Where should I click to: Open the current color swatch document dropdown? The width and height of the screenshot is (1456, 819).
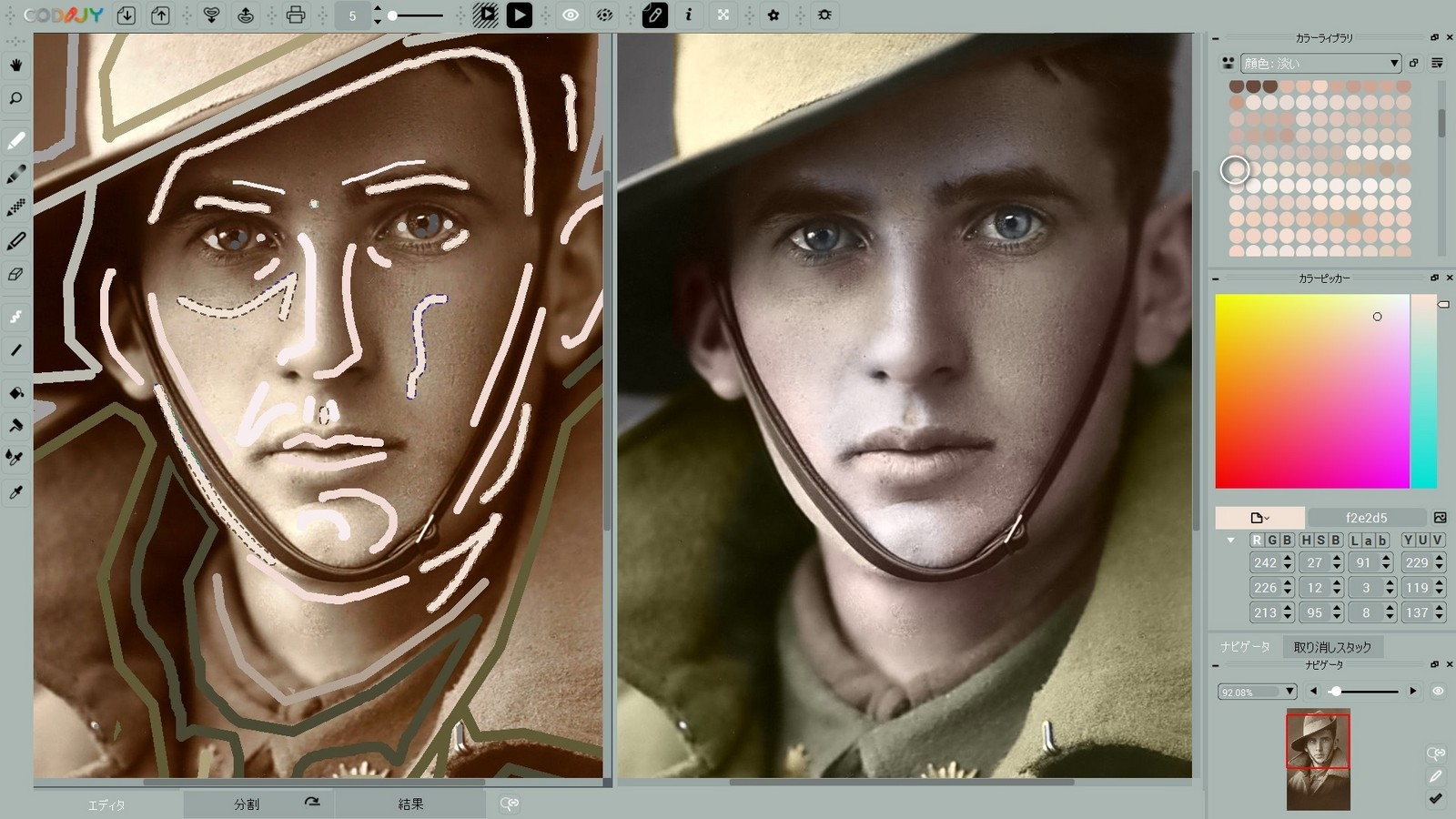(x=1260, y=518)
